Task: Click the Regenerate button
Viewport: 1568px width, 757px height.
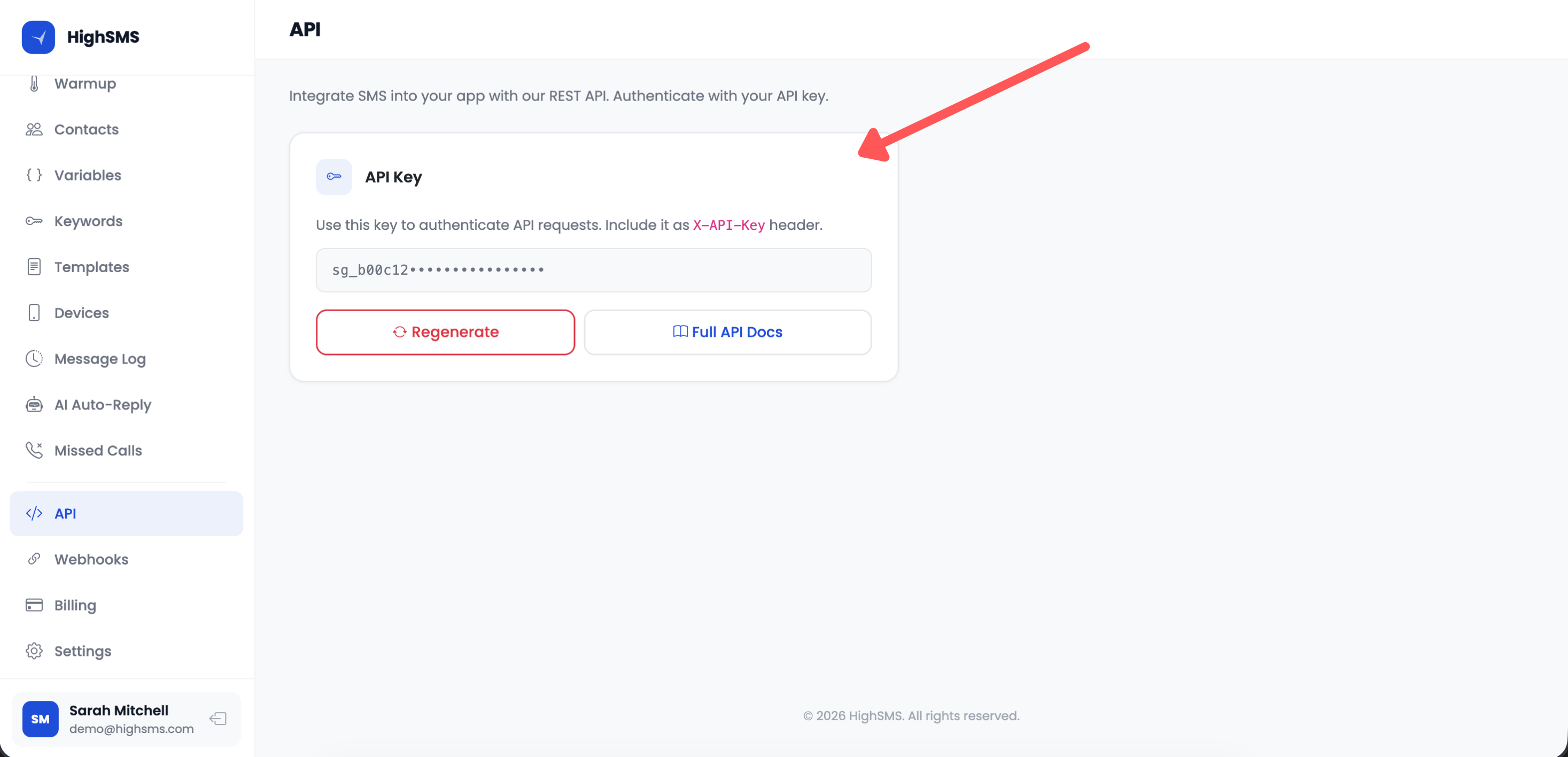Action: pos(445,332)
